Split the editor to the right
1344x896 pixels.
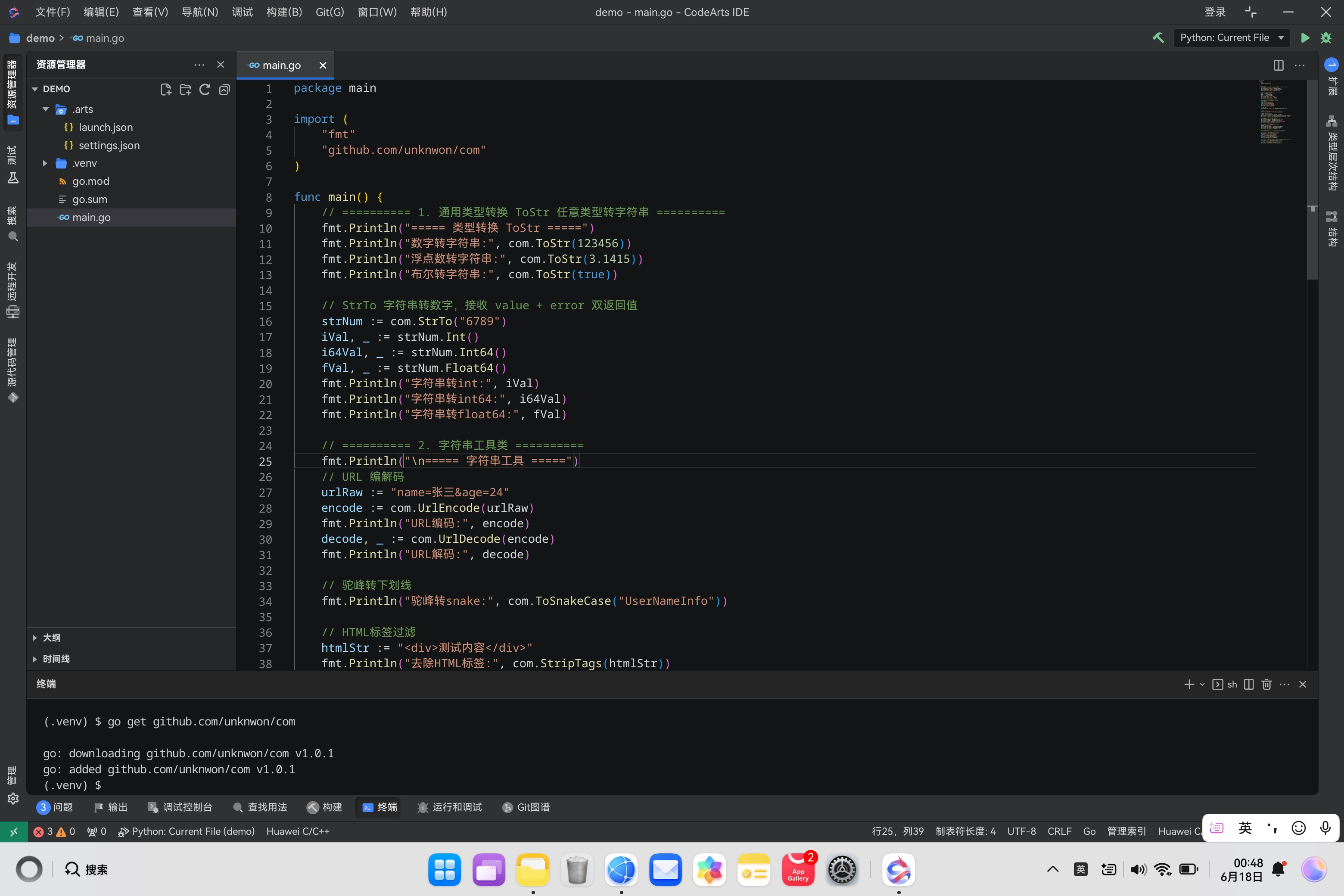[1278, 65]
